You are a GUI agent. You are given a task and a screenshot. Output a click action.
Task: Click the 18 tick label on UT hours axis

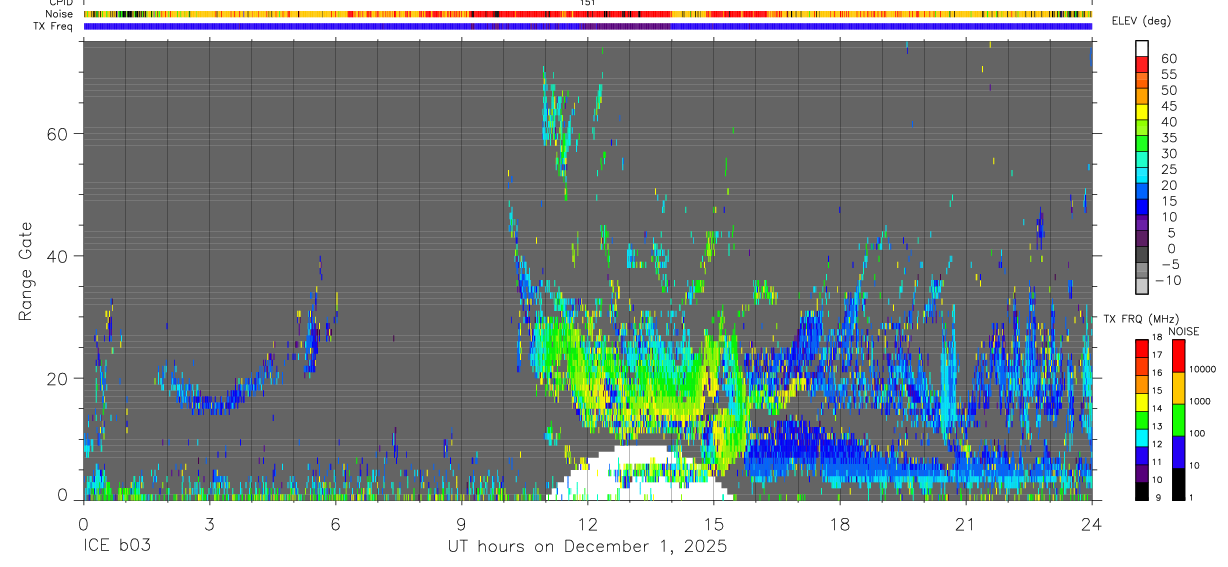click(839, 523)
